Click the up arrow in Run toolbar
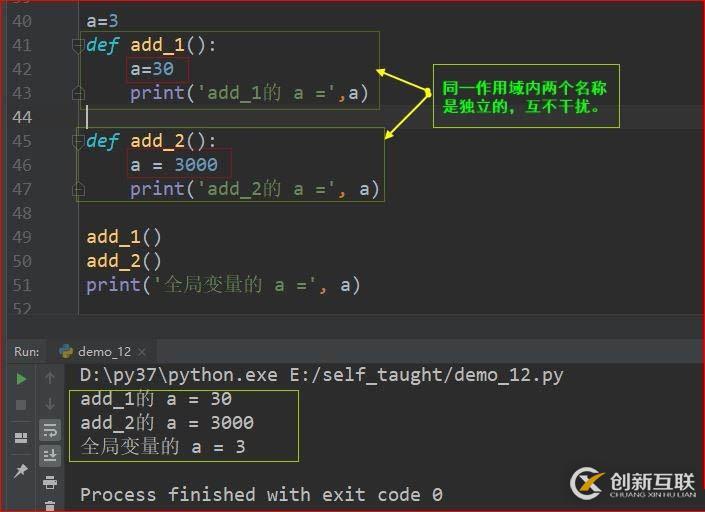Screen dimensions: 705x512 pyautogui.click(x=50, y=378)
